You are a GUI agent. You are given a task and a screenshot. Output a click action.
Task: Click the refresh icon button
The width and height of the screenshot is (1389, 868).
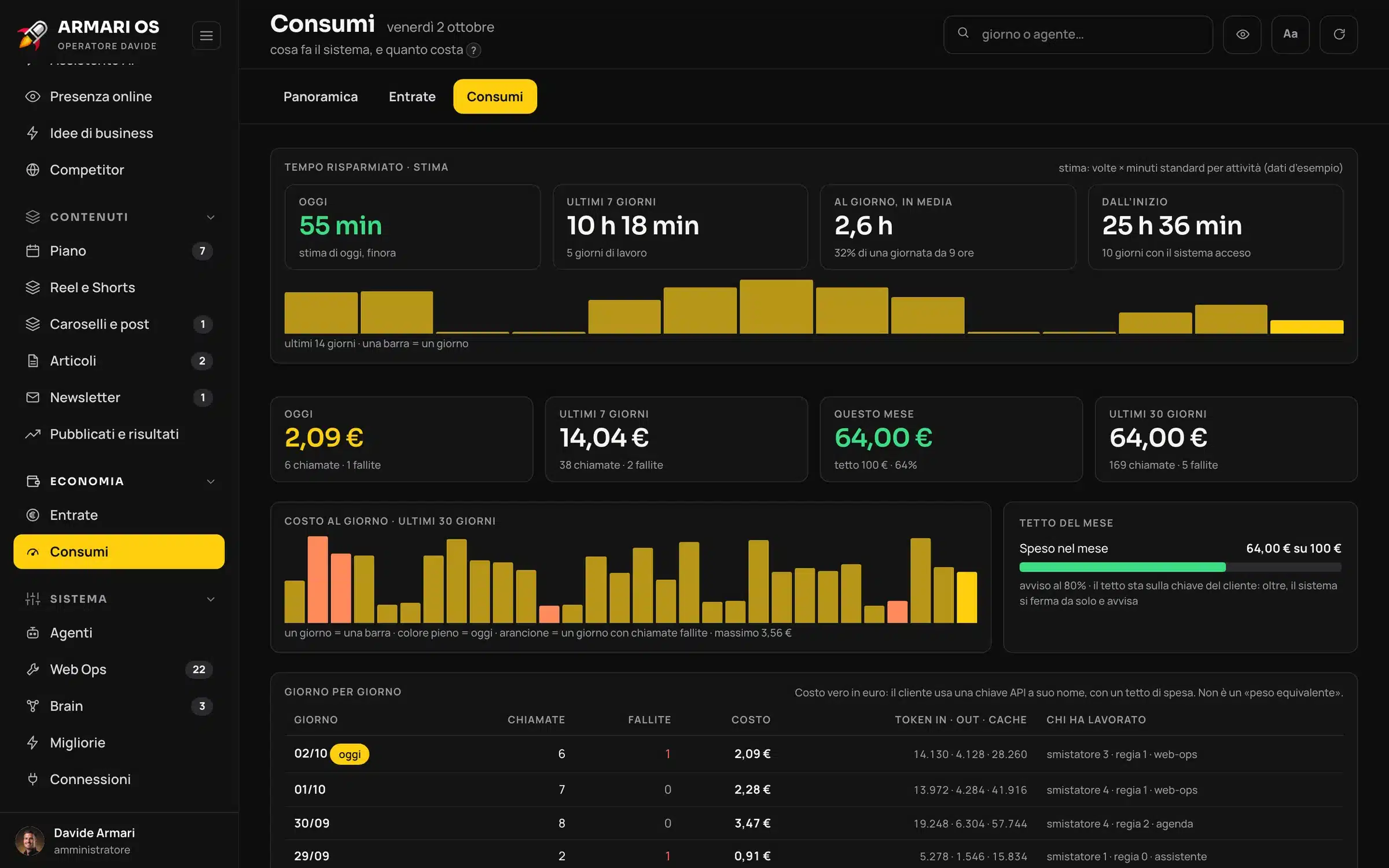click(1339, 35)
